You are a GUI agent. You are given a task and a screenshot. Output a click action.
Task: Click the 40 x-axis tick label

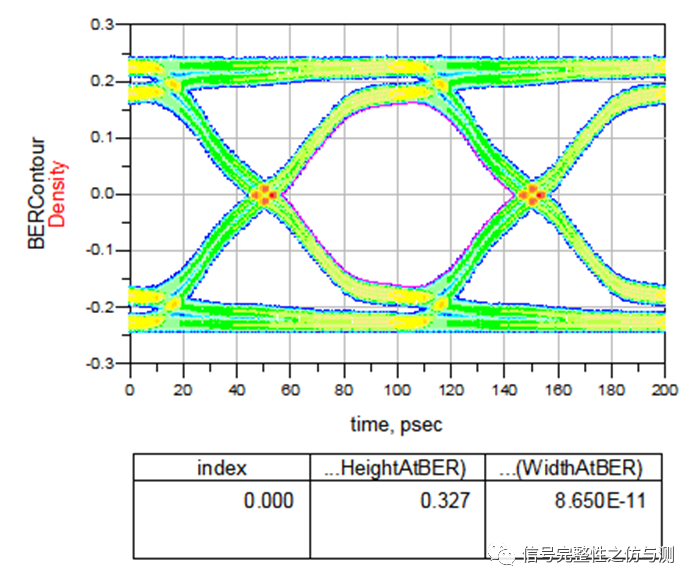tap(236, 390)
